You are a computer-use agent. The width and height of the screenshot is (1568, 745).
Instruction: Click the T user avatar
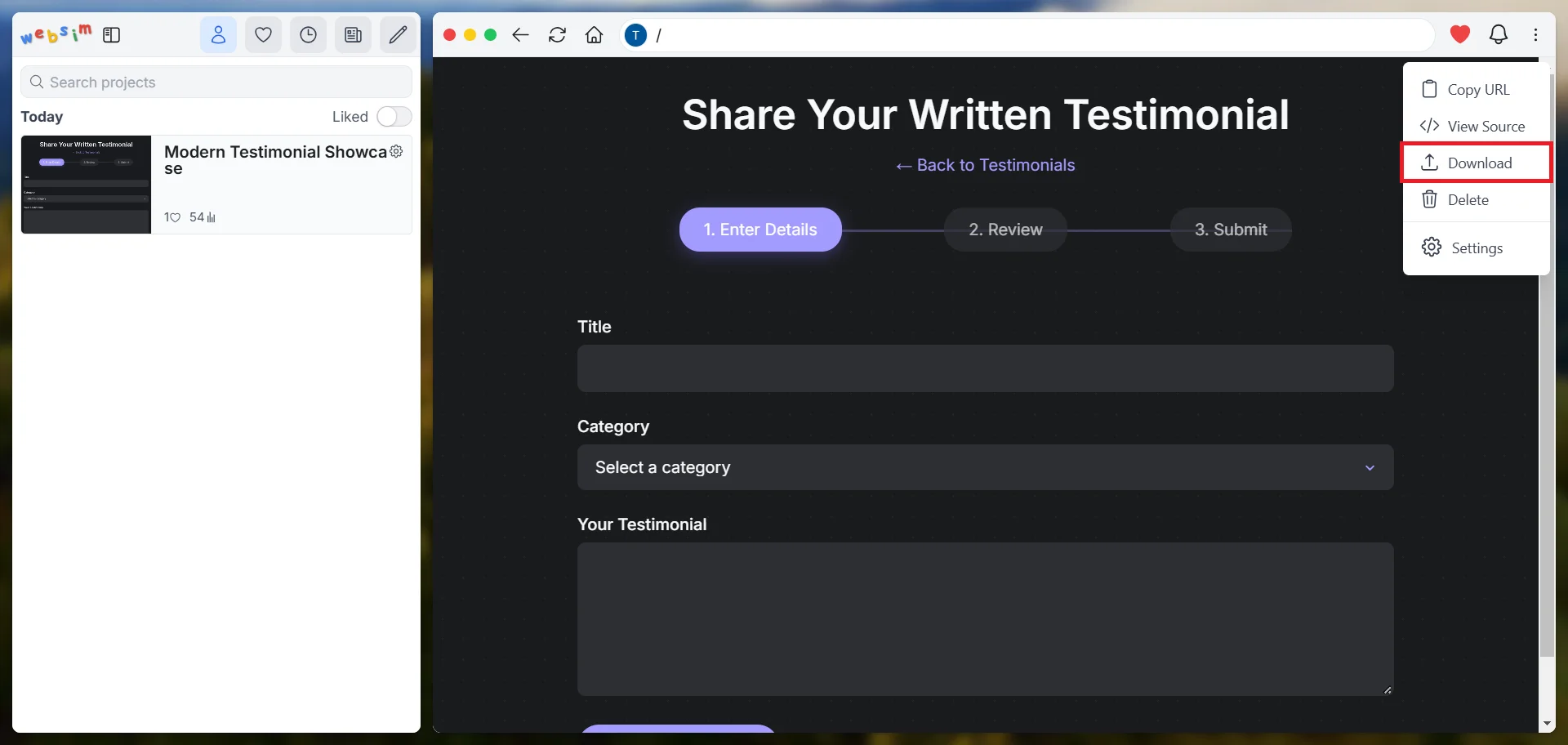click(x=635, y=35)
